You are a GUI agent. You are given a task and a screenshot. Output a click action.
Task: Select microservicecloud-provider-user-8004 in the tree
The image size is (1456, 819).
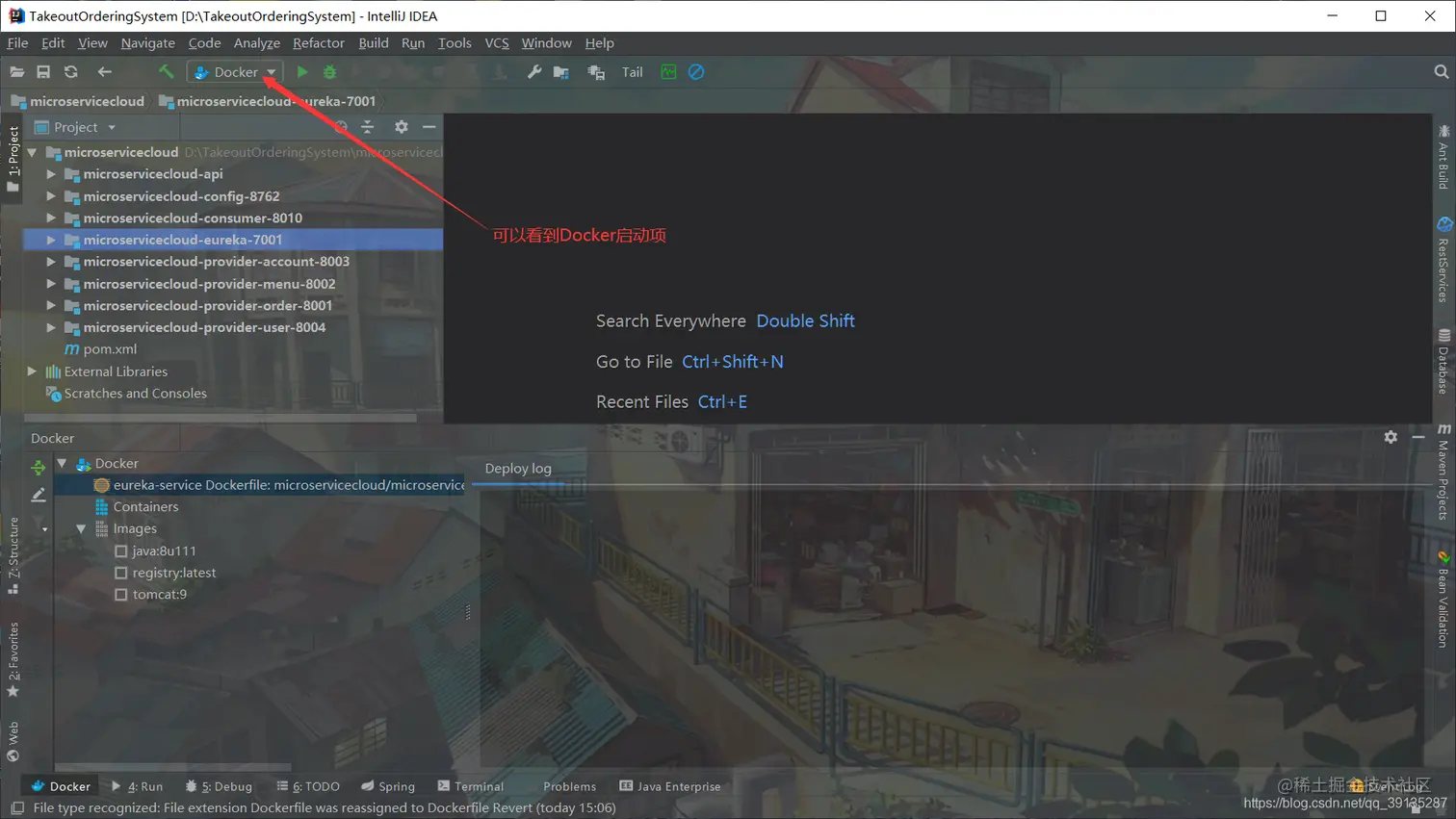tap(204, 327)
